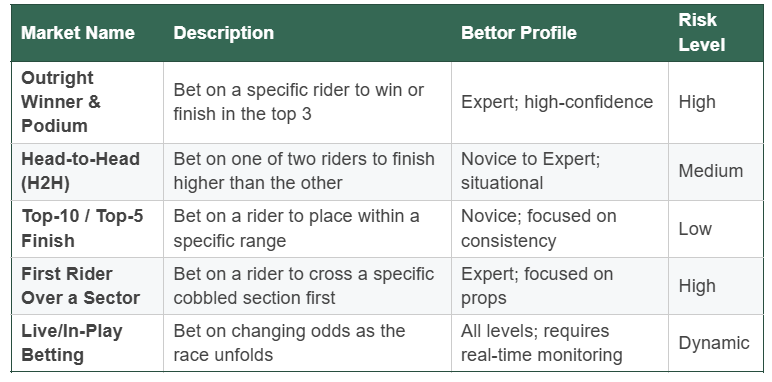Click the Medium risk level cell
This screenshot has width=772, height=382.
716,171
